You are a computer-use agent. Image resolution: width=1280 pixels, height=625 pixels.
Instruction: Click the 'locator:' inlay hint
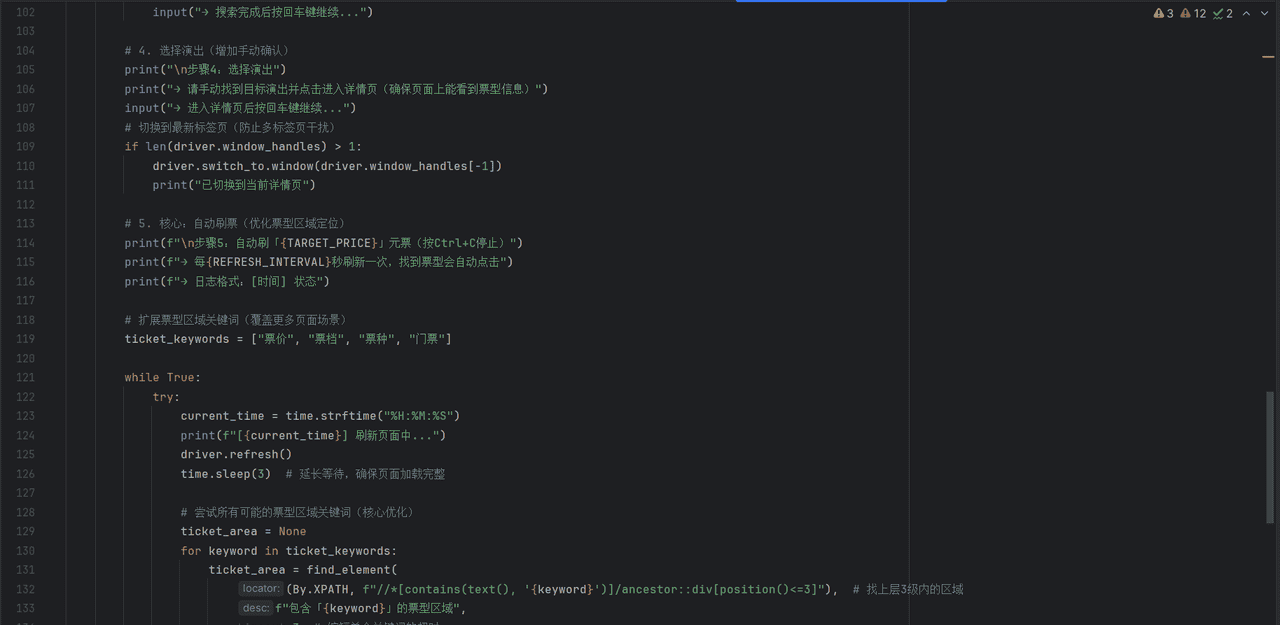click(261, 589)
